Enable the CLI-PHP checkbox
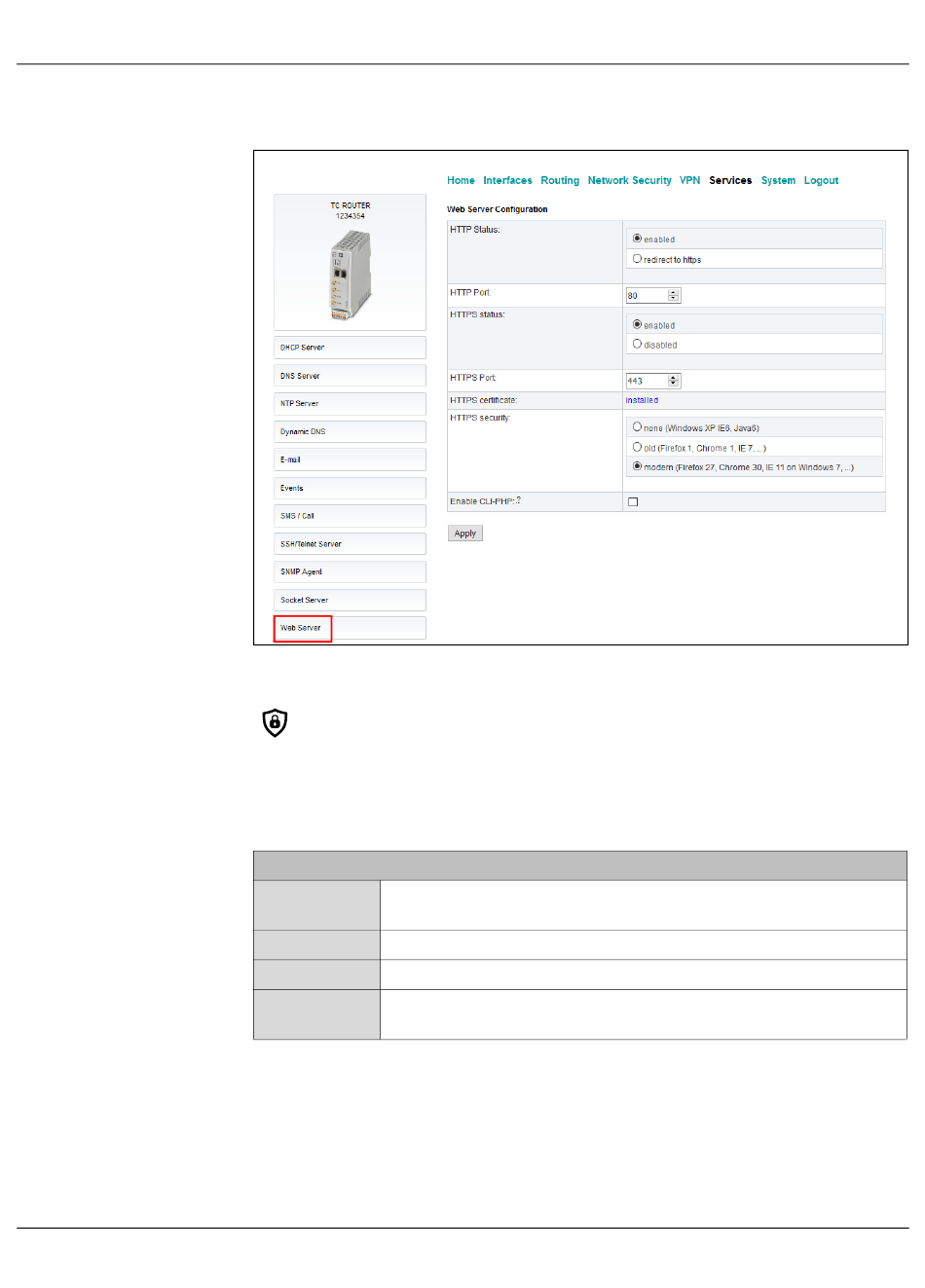 [633, 502]
